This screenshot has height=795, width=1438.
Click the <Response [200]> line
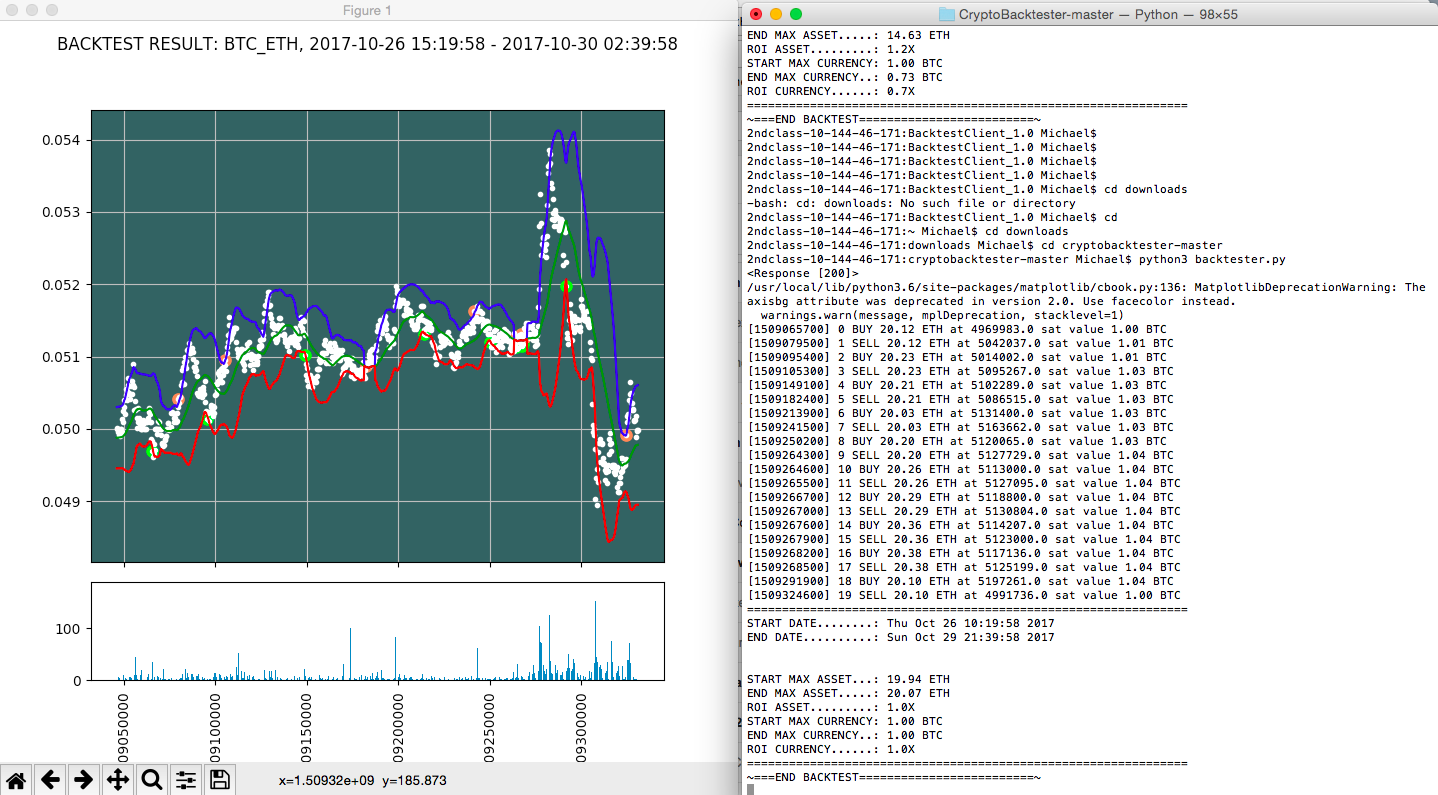(802, 273)
